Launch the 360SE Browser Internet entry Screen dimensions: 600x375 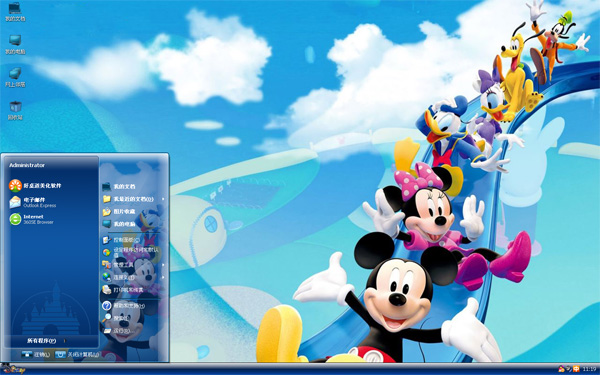click(31, 219)
